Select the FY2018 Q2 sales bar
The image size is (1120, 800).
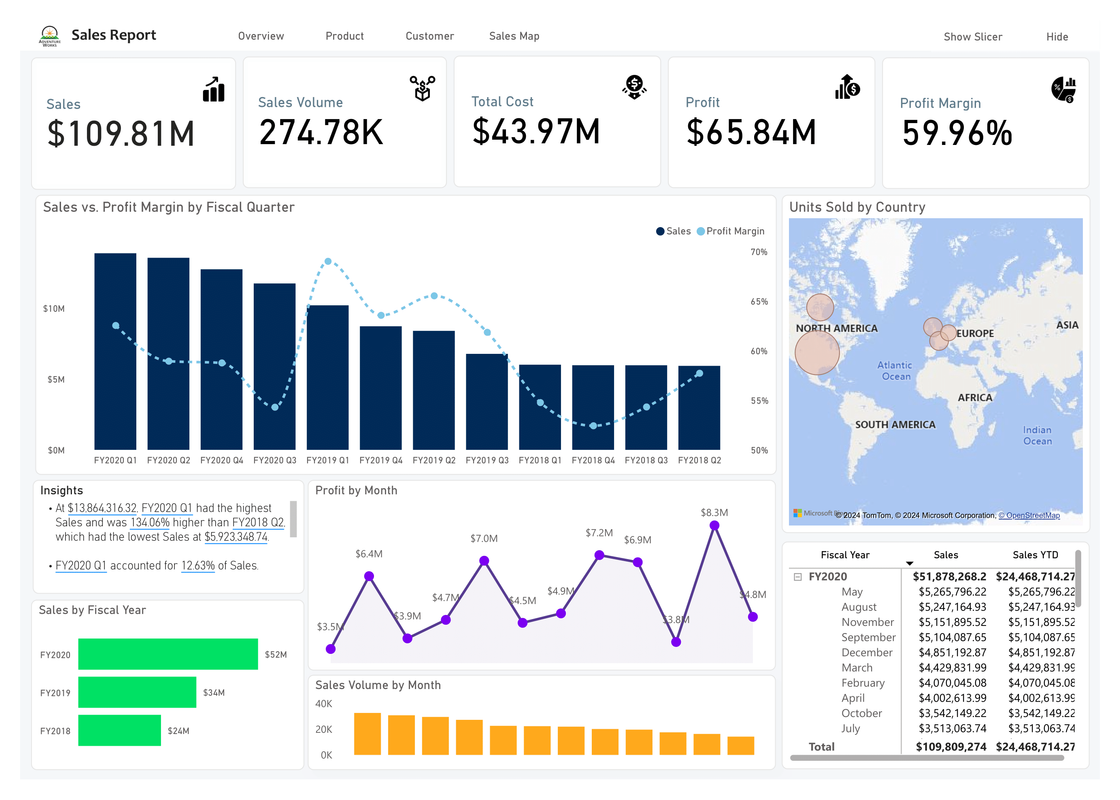699,408
